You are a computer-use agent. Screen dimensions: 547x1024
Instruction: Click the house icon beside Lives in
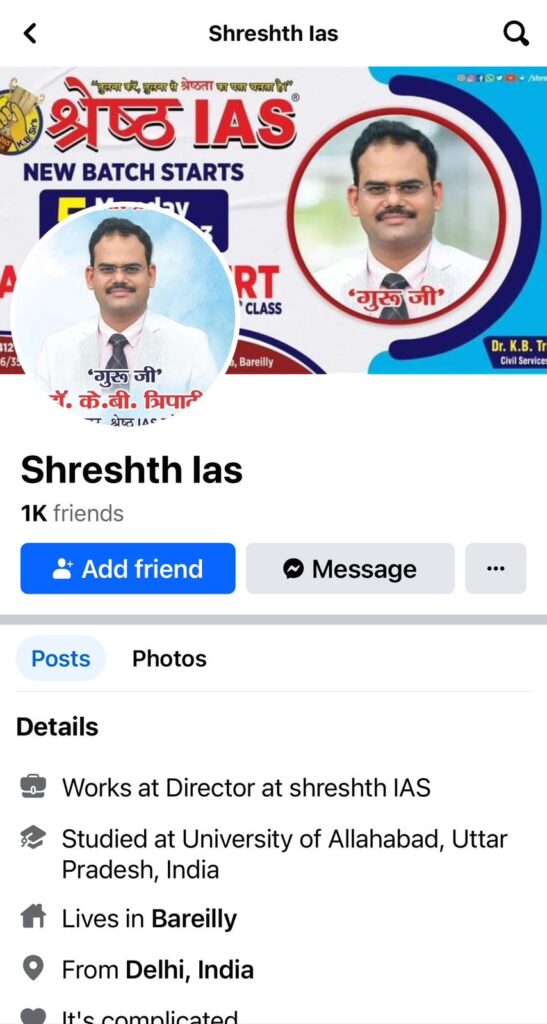(x=33, y=919)
